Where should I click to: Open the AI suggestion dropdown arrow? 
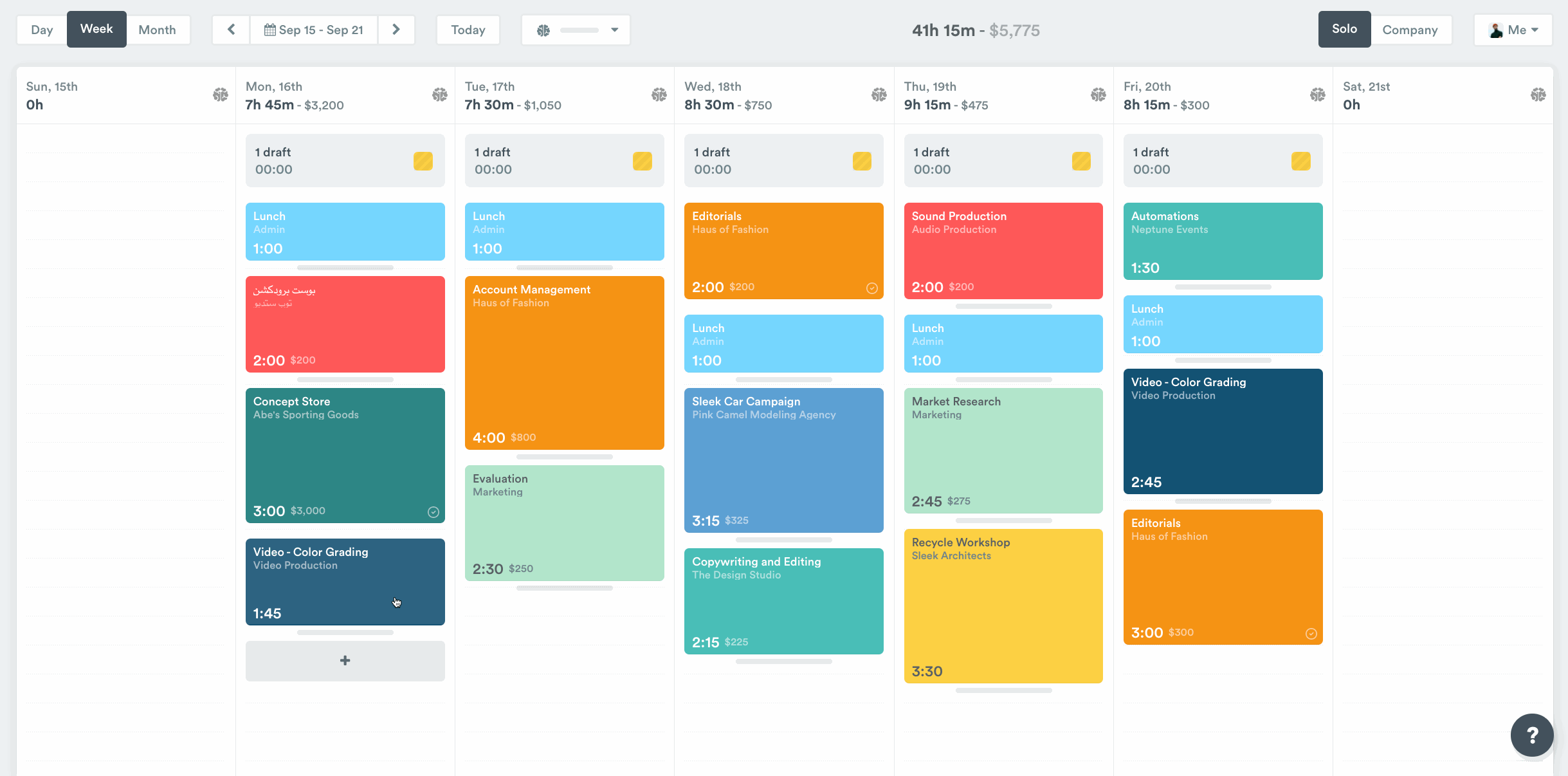tap(614, 30)
